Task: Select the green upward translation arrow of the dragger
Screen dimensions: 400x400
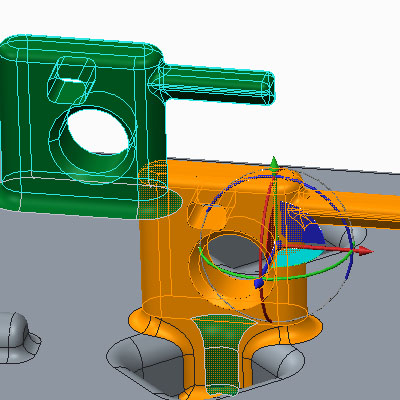Action: [274, 163]
